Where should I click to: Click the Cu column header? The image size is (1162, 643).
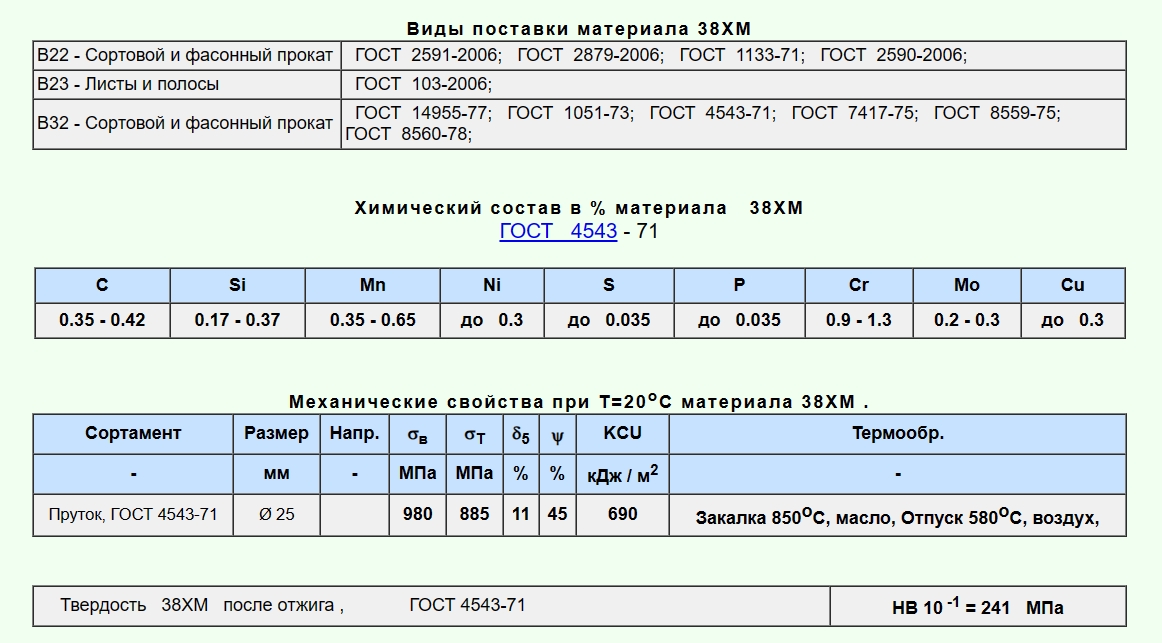[x=1072, y=285]
